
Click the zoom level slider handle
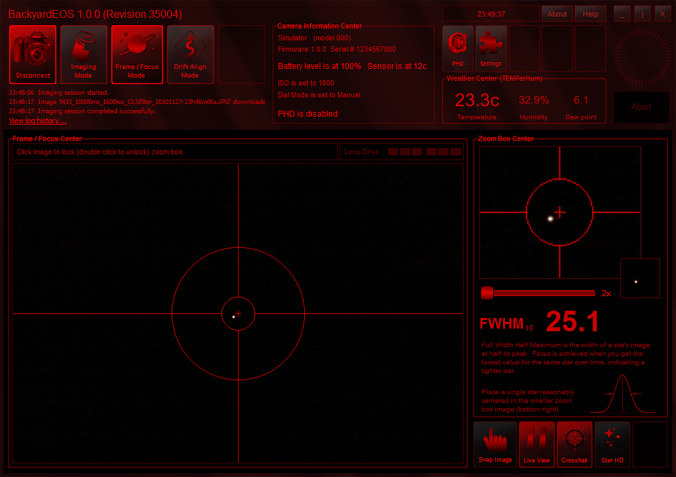(x=487, y=293)
